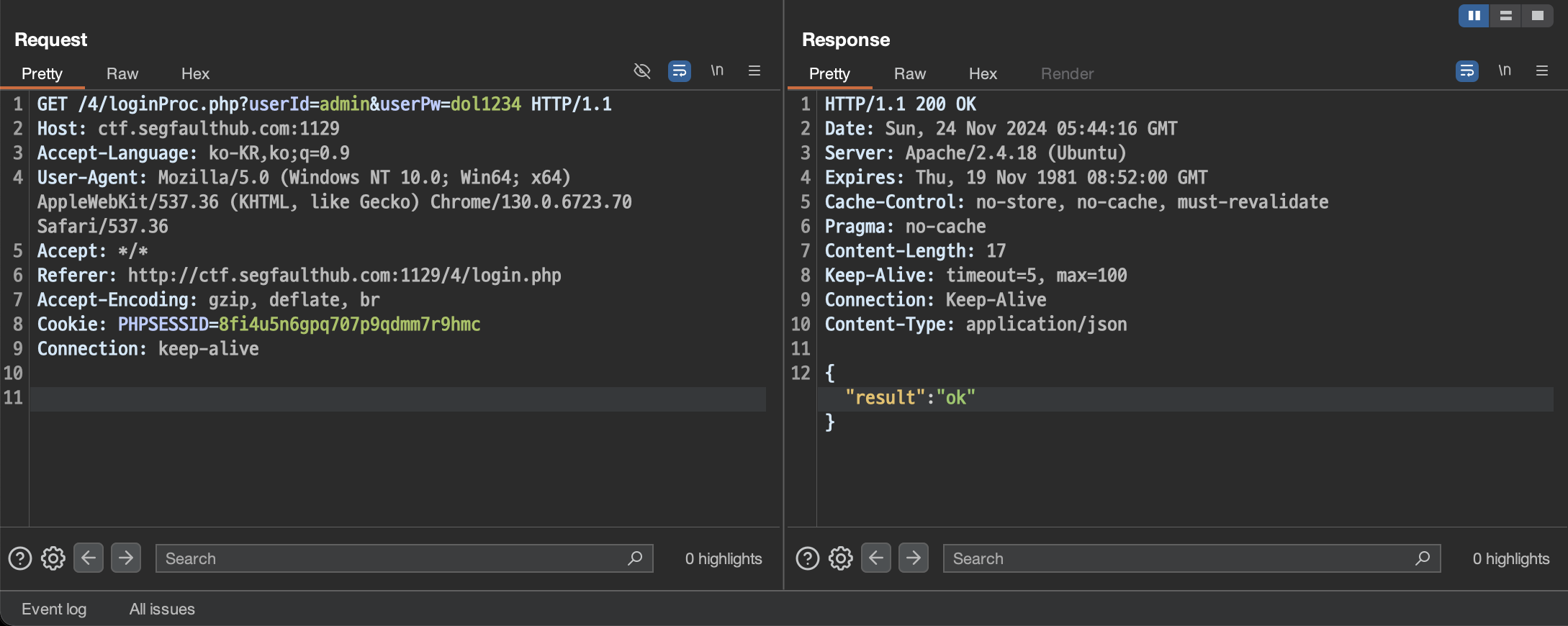Switch Request view to Raw tab
1568x626 pixels.
122,73
